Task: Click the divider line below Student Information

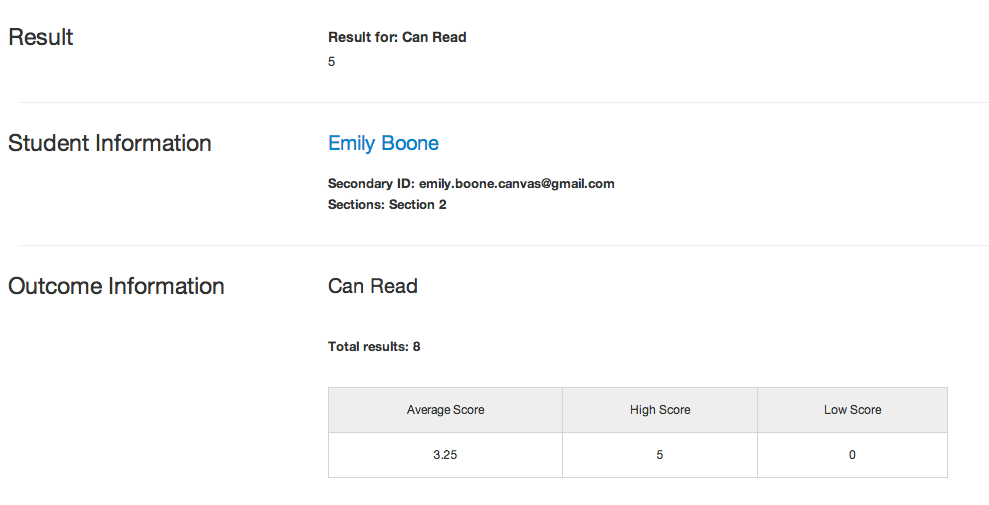Action: coord(503,245)
